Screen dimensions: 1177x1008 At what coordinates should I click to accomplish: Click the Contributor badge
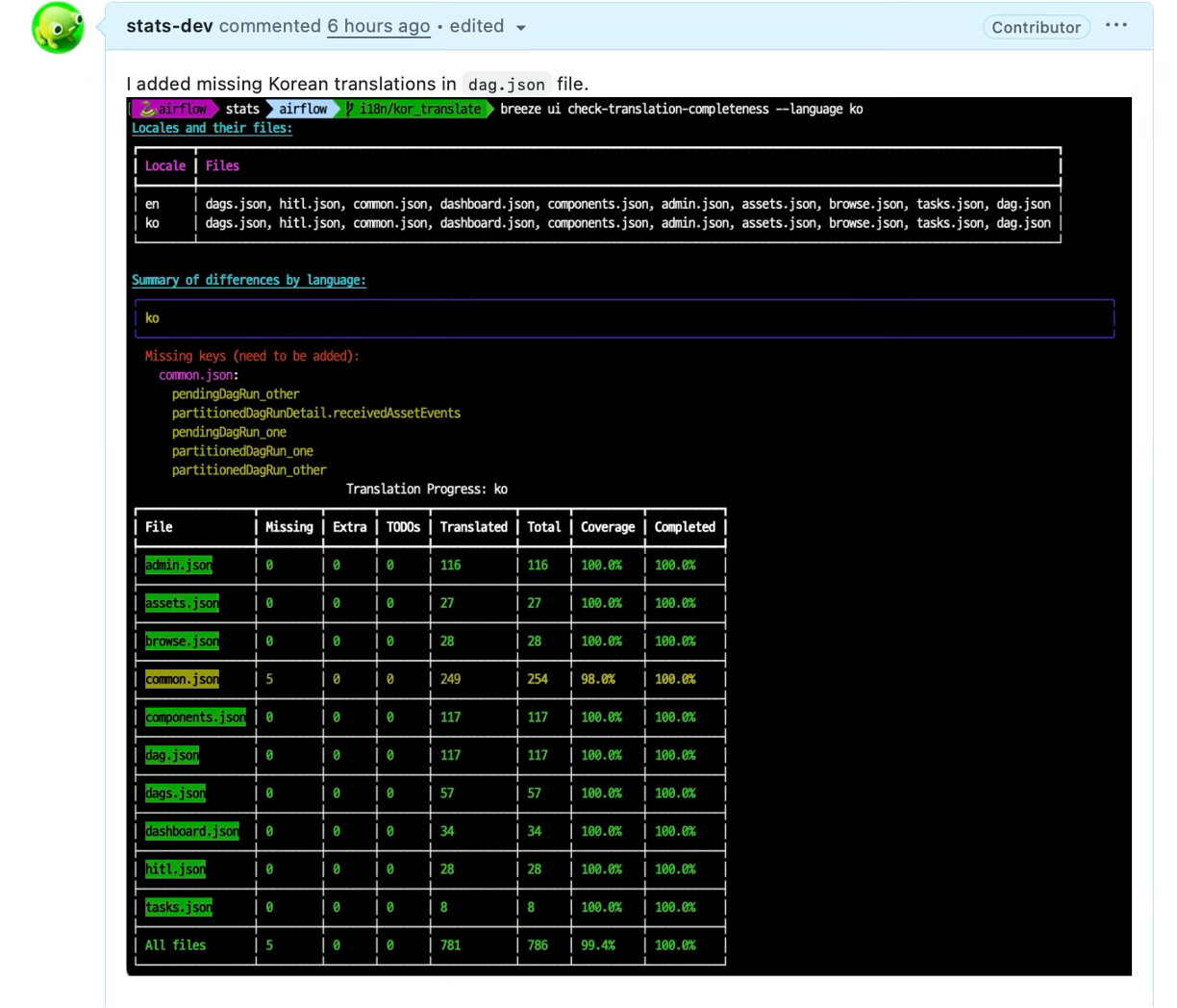click(1036, 27)
